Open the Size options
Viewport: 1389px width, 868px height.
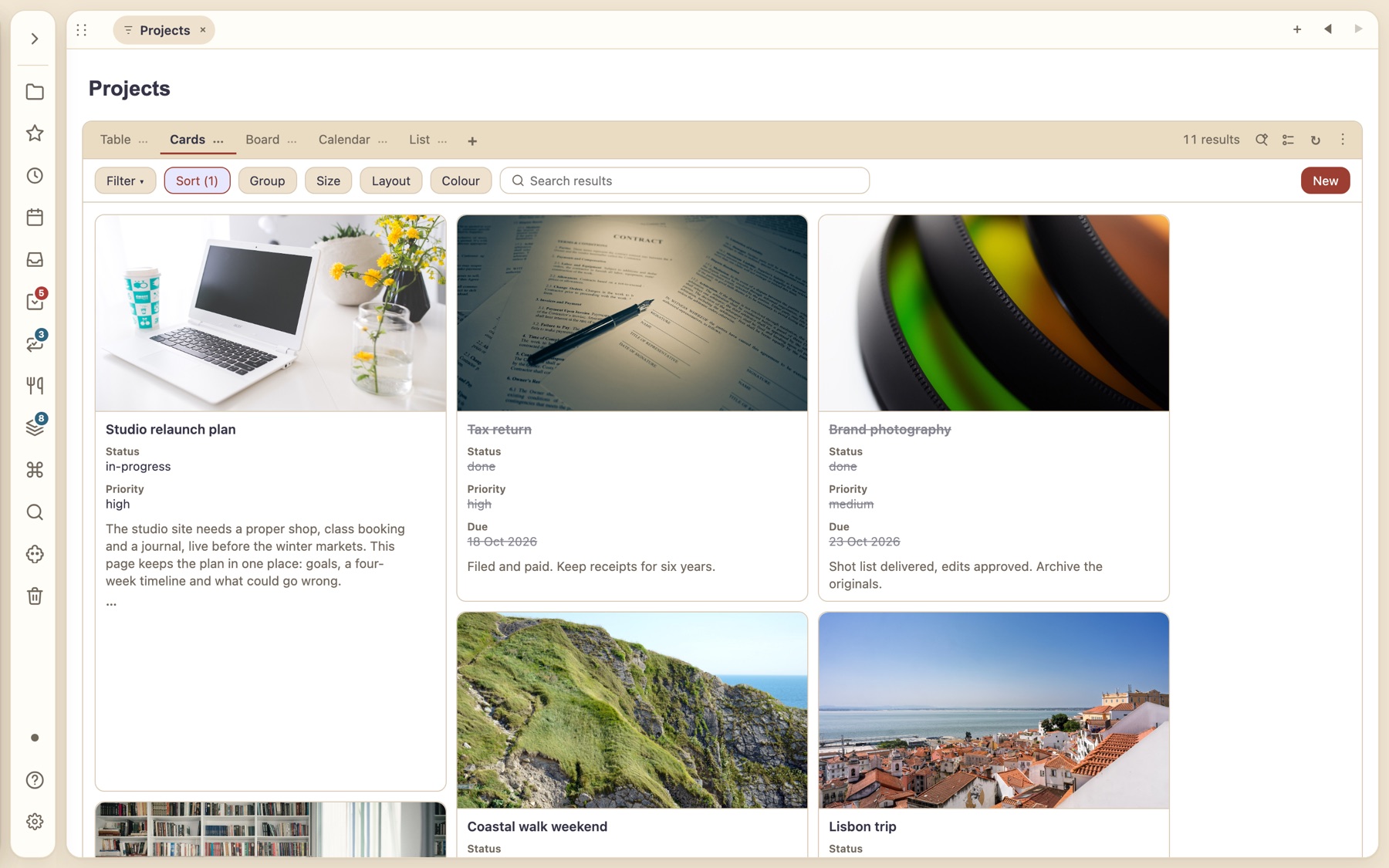pos(328,181)
